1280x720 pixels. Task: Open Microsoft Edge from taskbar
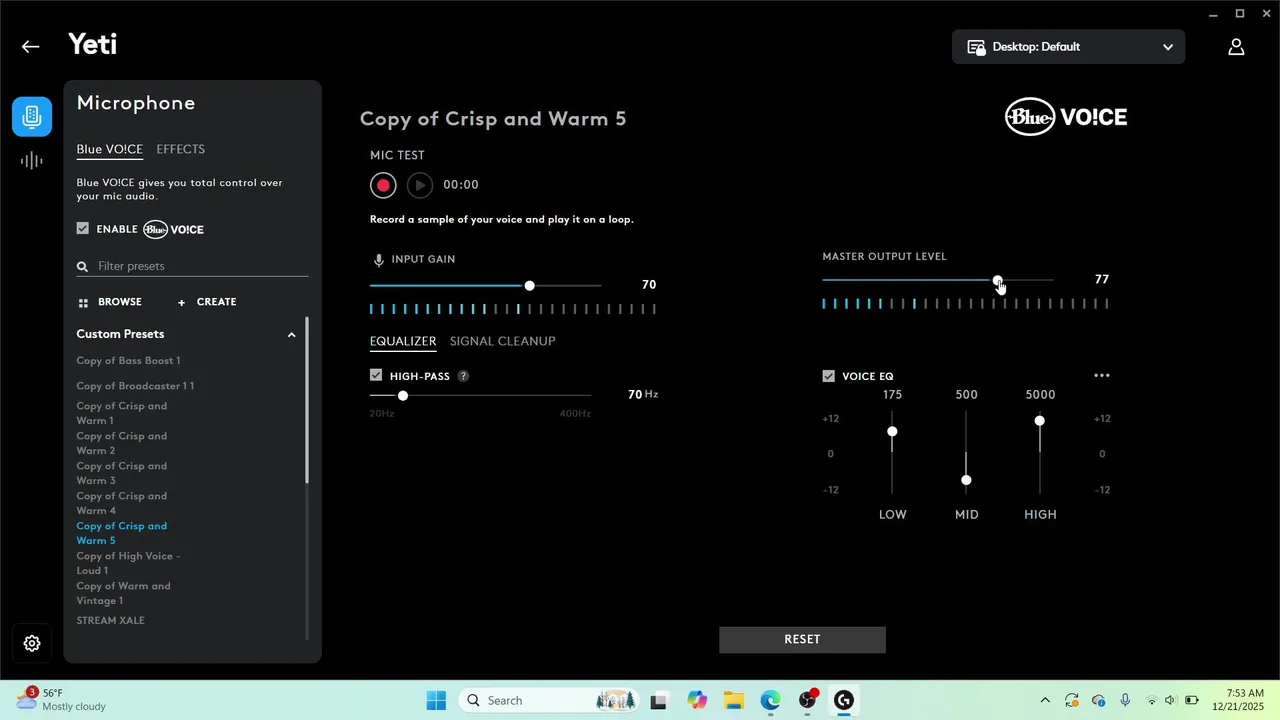(770, 701)
